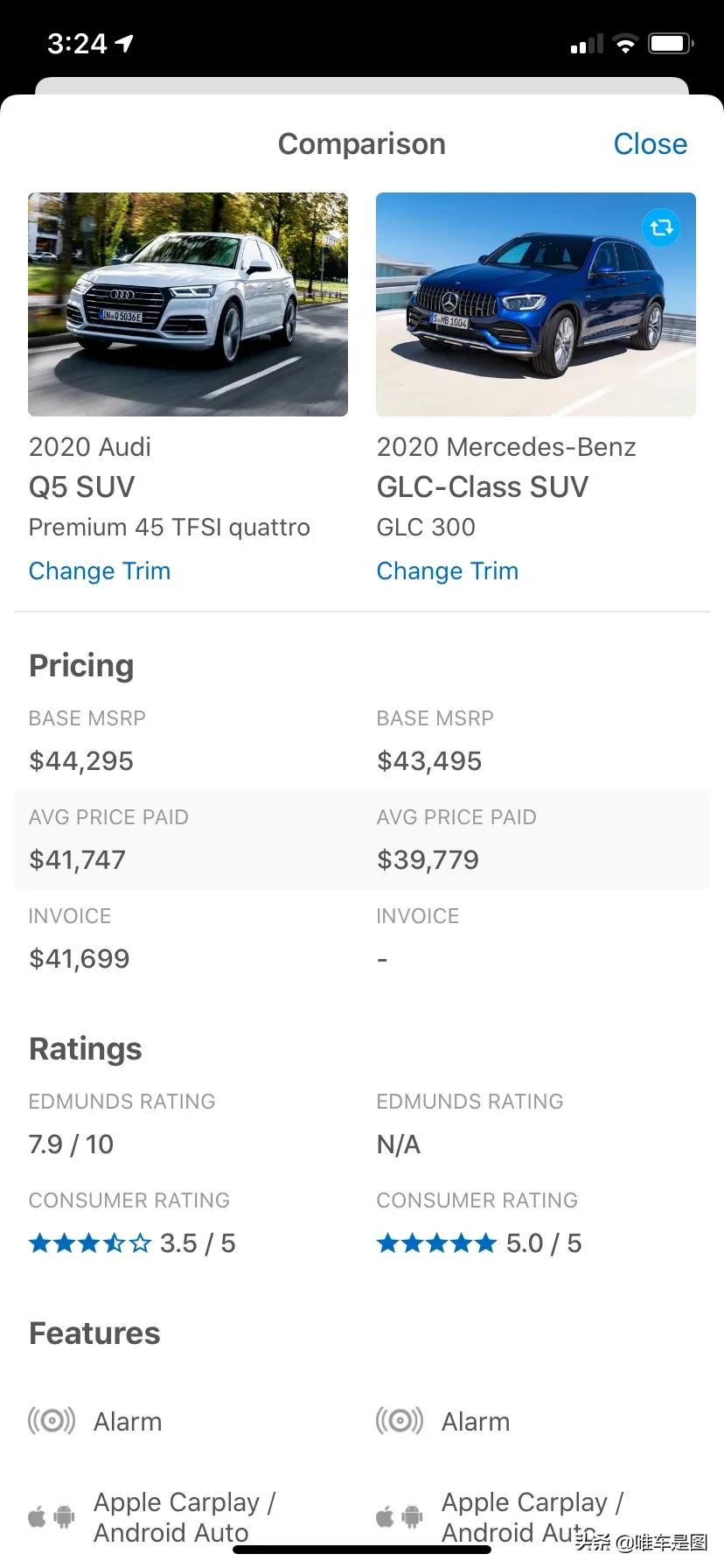Tap the Q5 SUV model name
The image size is (724, 1568).
[82, 487]
